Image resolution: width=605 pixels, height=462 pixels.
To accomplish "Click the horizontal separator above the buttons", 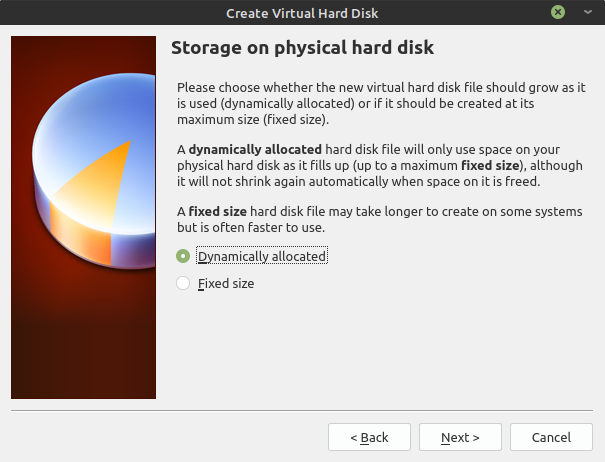I will [x=302, y=410].
